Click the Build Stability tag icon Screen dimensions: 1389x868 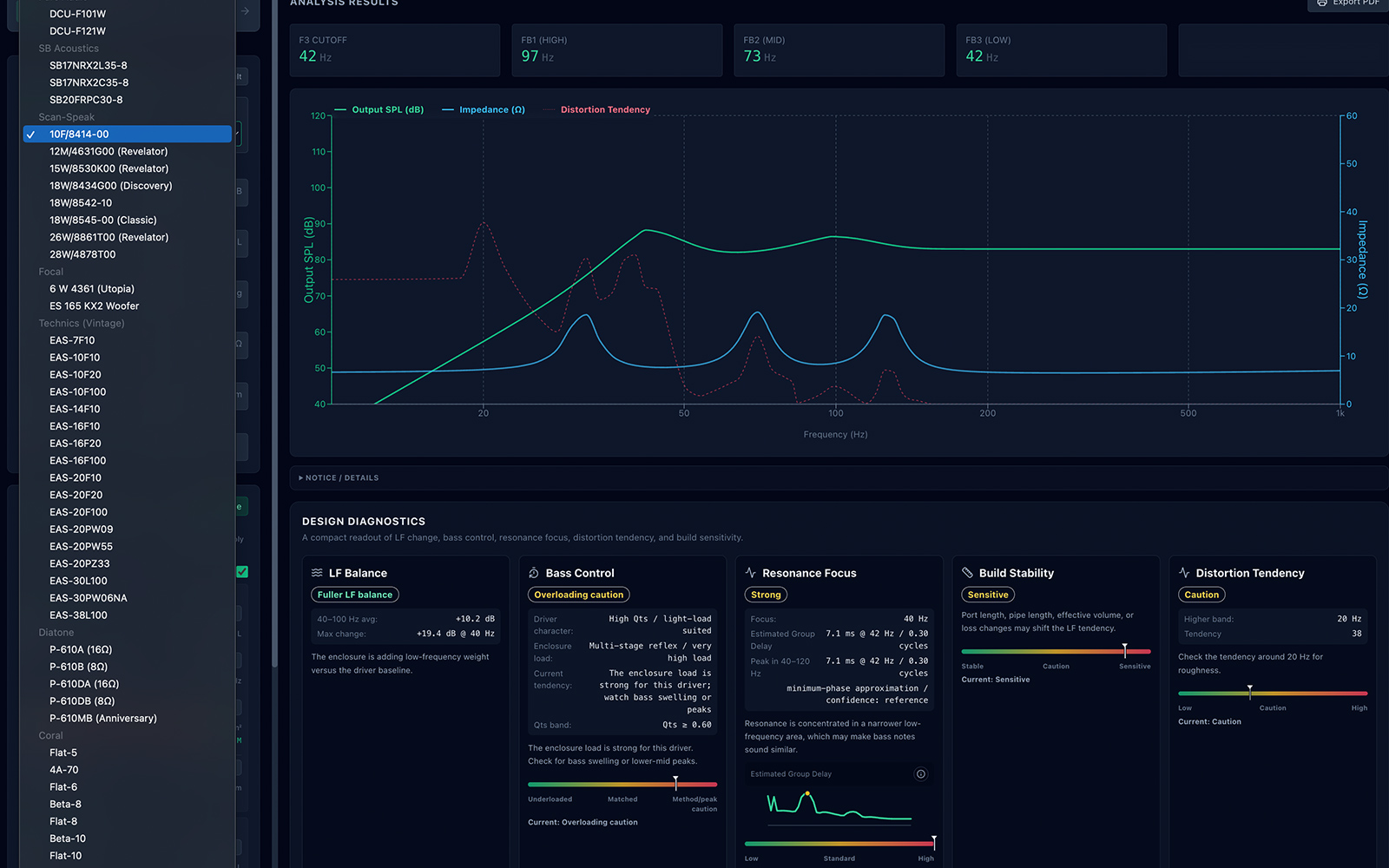[967, 573]
